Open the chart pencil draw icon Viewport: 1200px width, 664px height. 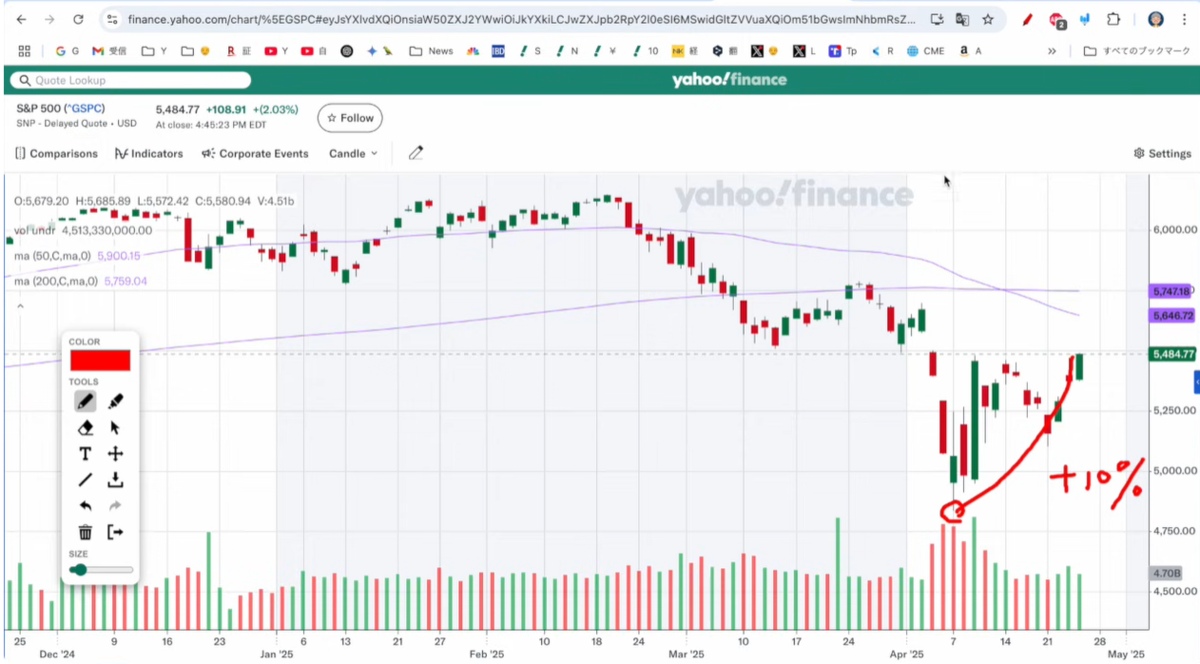[416, 153]
